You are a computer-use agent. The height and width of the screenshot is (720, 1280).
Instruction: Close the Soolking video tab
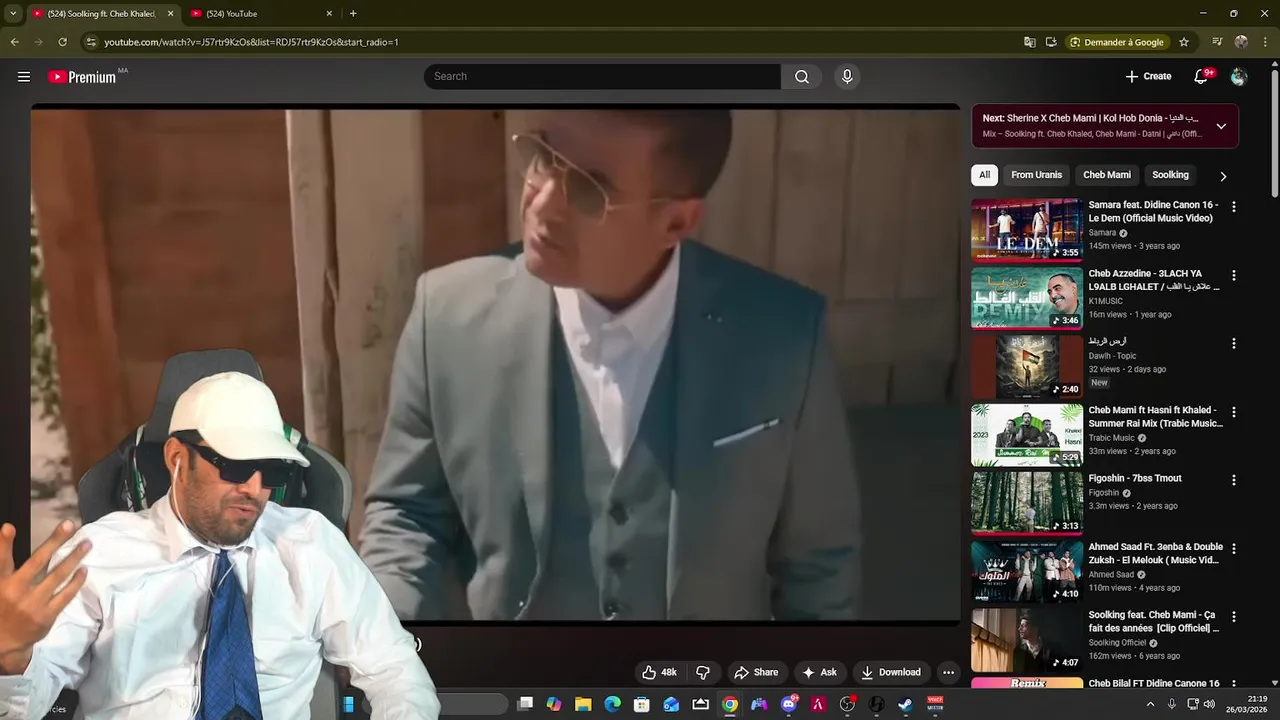[170, 14]
